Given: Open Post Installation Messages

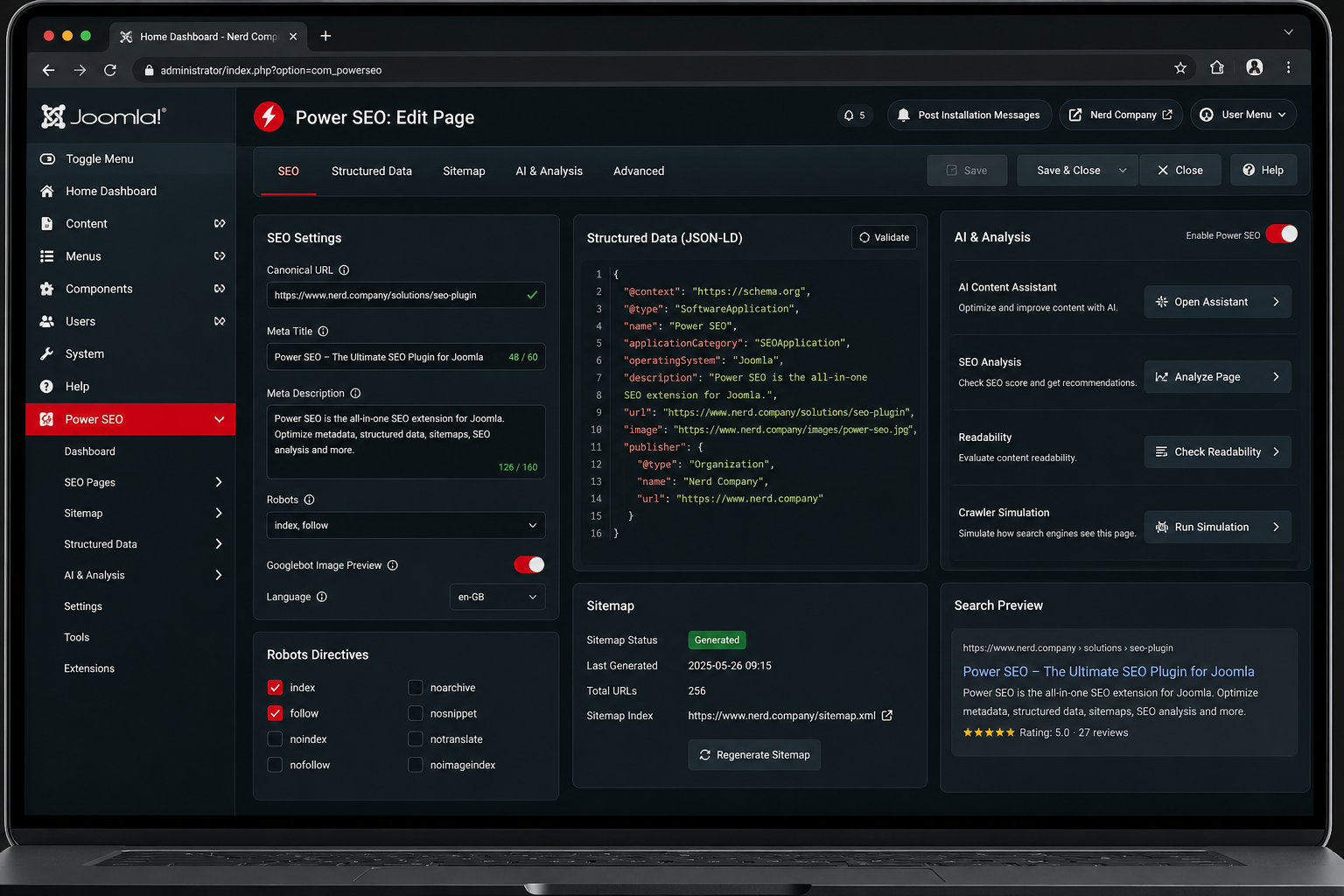Looking at the screenshot, I should [x=969, y=115].
